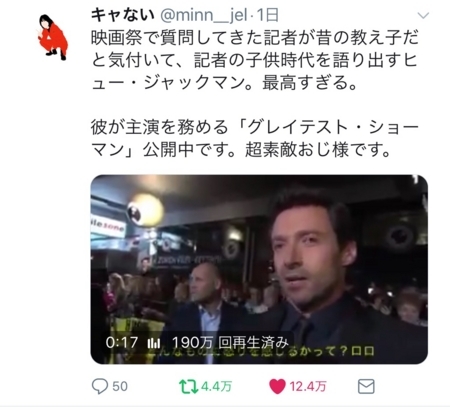
Task: Retweet using the green arrows icon
Action: pos(189,386)
